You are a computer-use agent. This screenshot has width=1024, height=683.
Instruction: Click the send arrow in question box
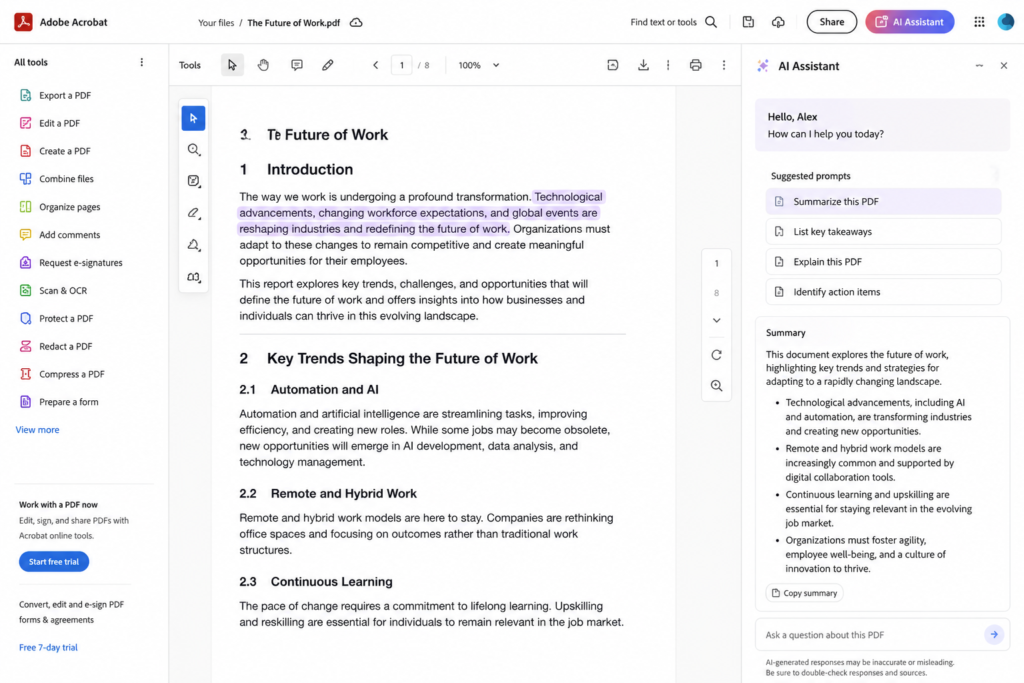tap(994, 635)
